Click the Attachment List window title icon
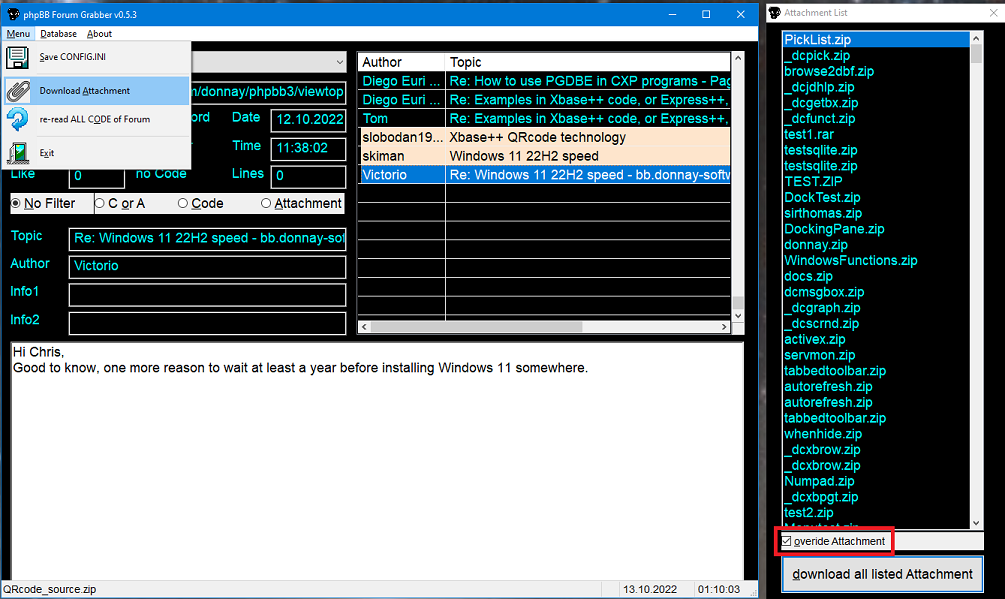Screen dimensions: 1005x599 pyautogui.click(x=774, y=13)
